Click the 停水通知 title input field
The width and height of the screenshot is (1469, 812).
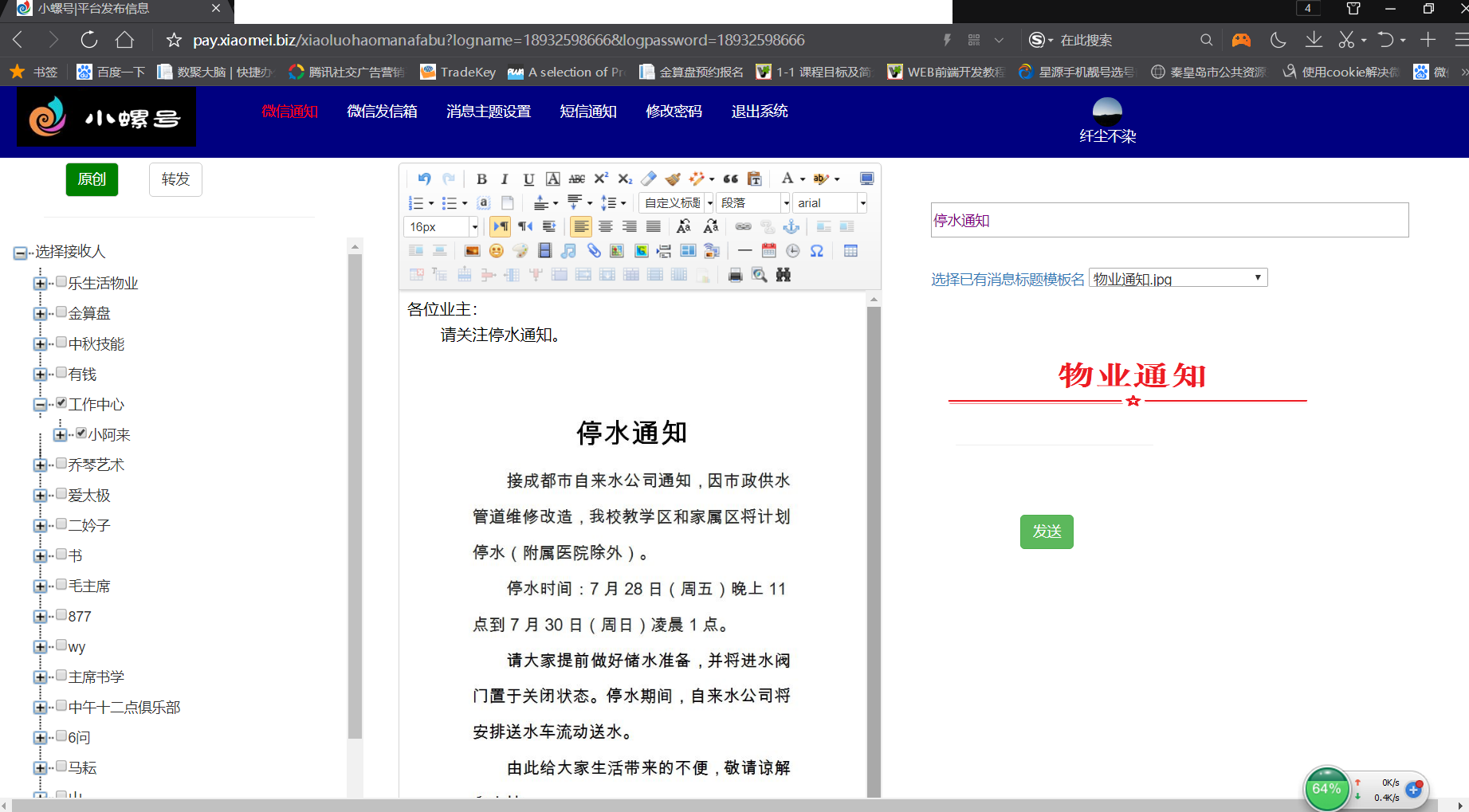[x=1169, y=221]
